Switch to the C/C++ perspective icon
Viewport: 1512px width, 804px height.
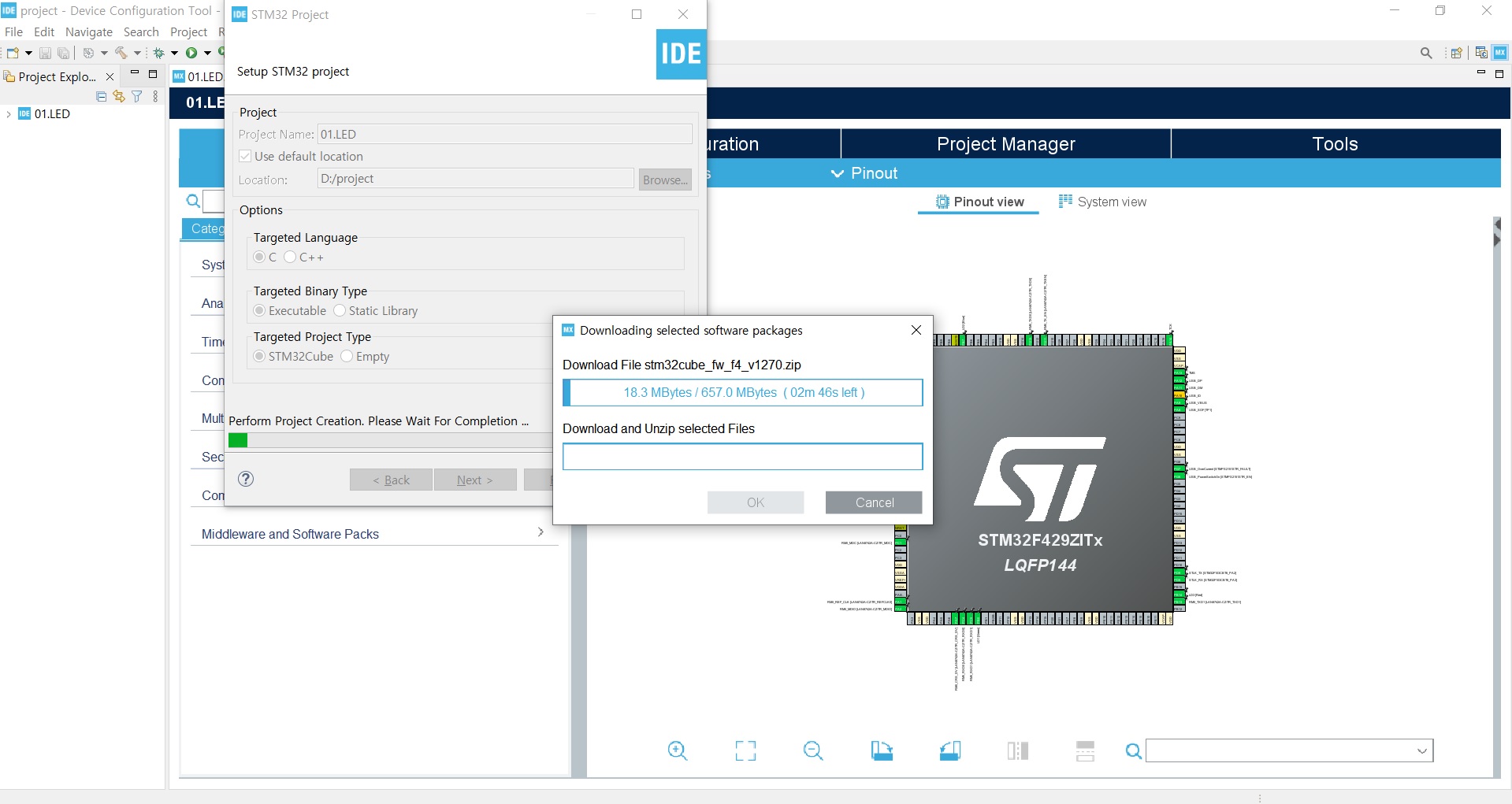(x=1481, y=53)
